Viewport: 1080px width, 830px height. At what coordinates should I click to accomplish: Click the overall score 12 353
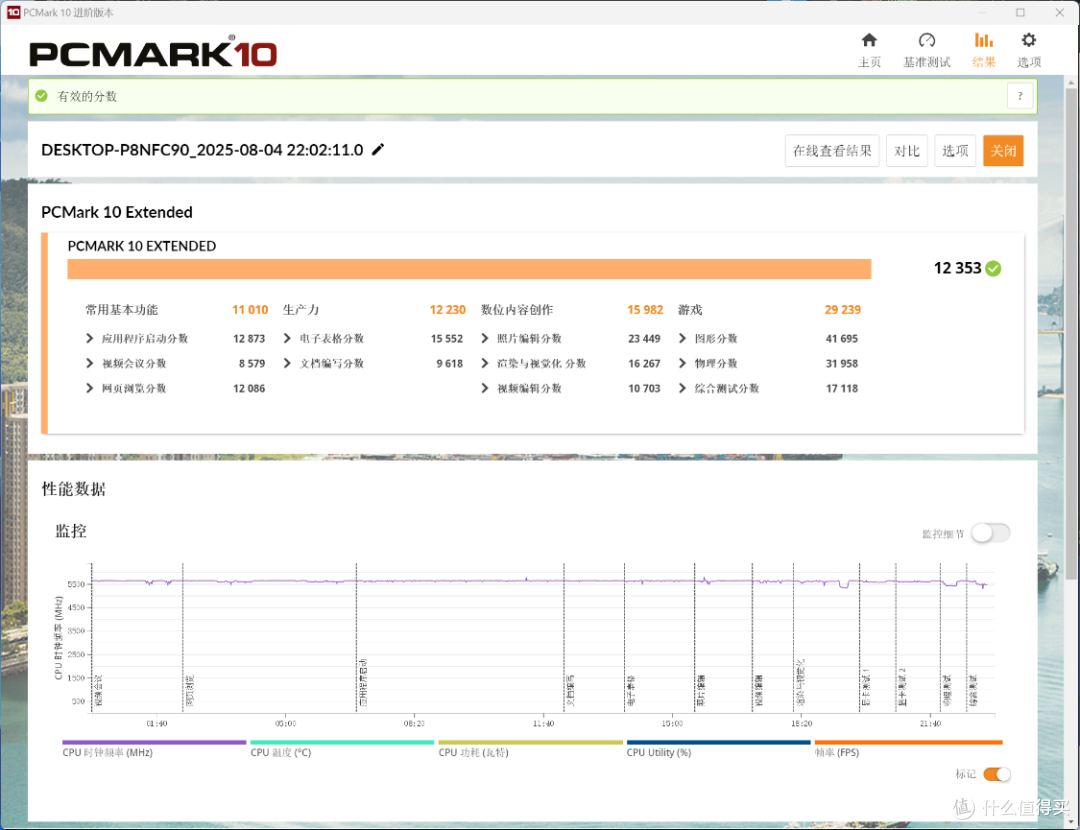pyautogui.click(x=957, y=269)
